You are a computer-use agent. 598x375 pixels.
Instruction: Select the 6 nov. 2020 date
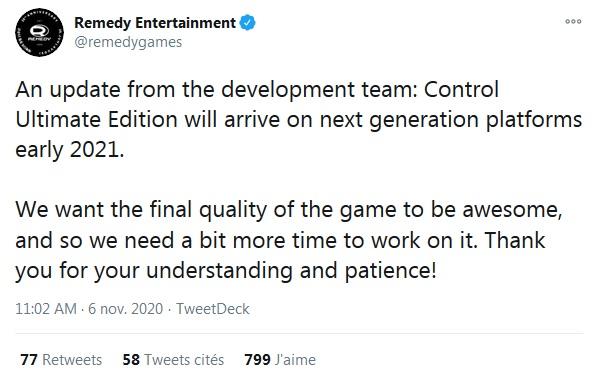125,309
